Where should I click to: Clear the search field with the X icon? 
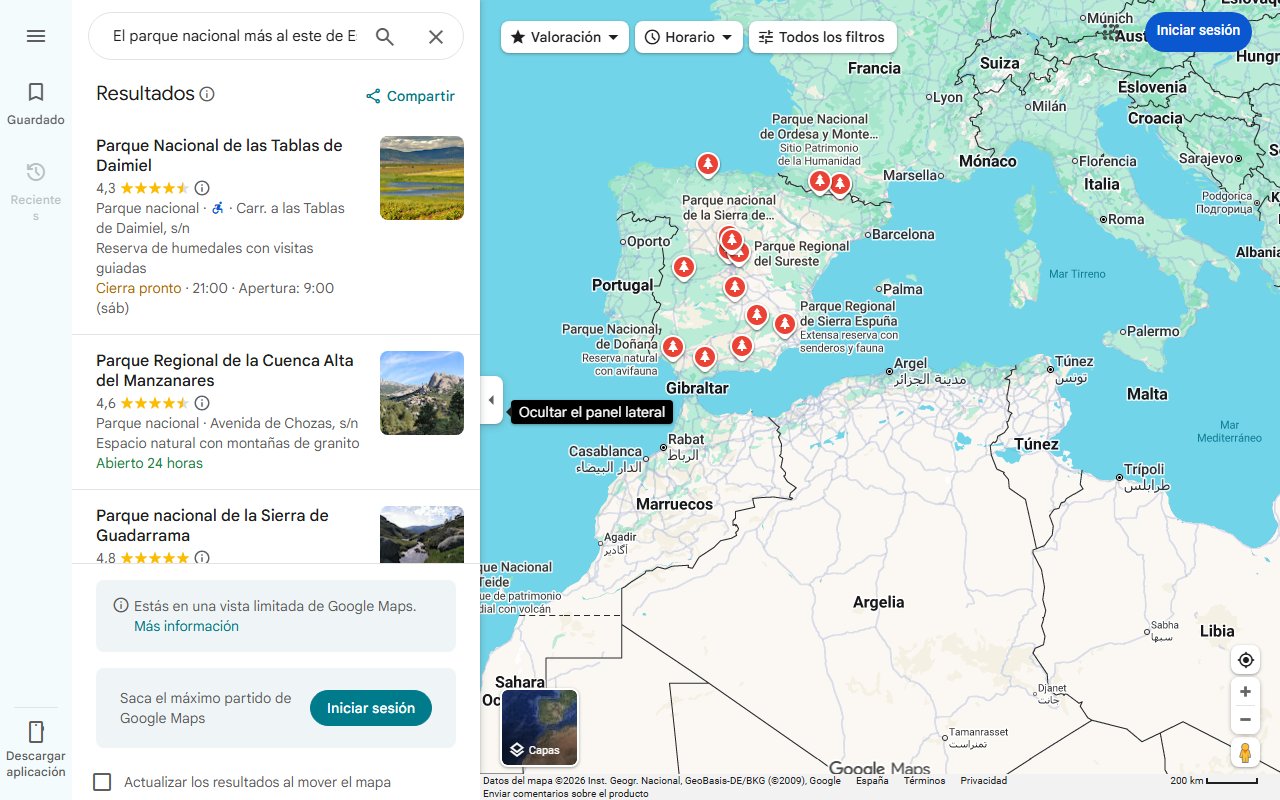[436, 36]
